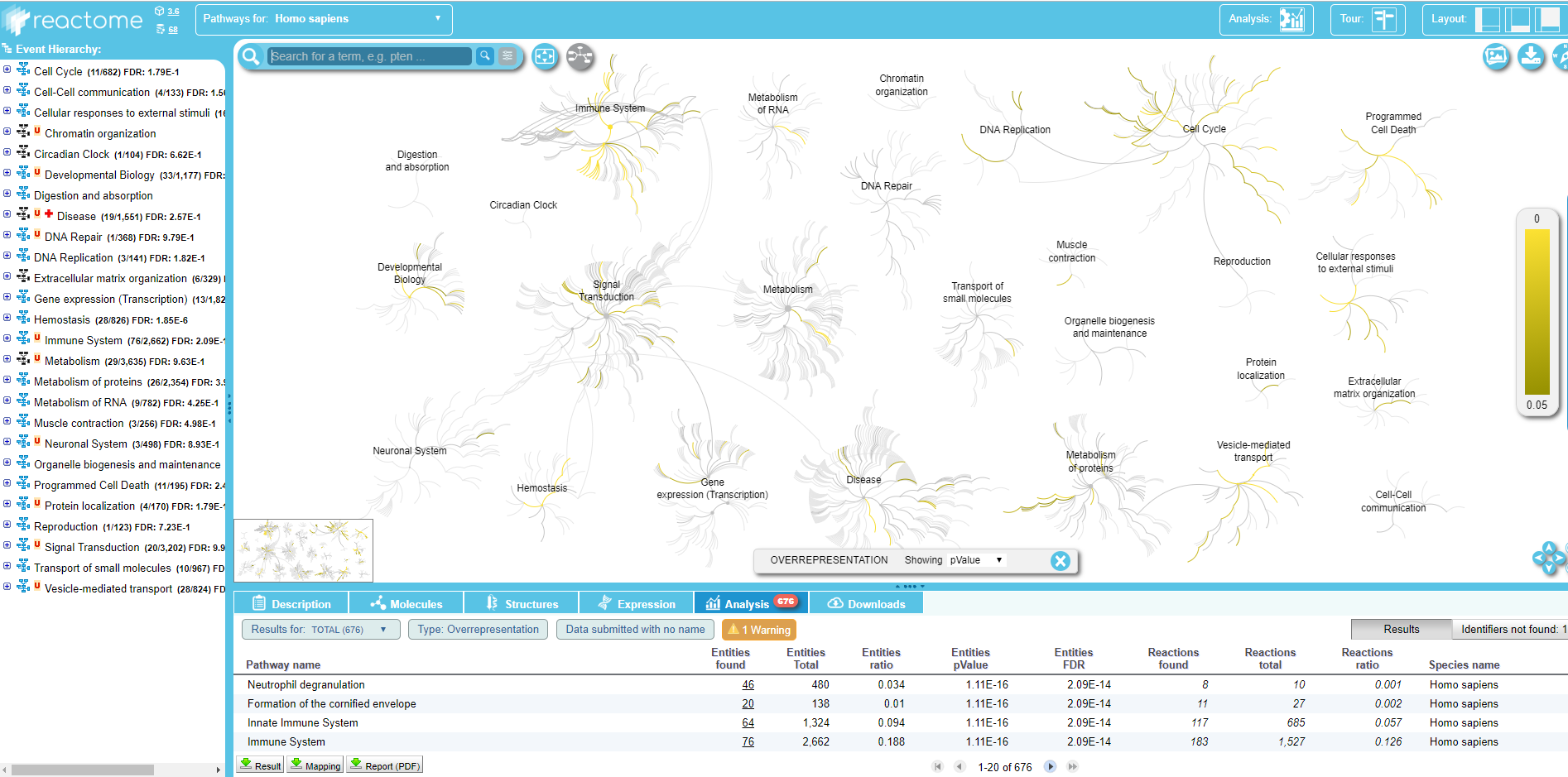Image resolution: width=1568 pixels, height=777 pixels.
Task: Expand the Vesicle-mediated transport node
Action: [x=7, y=587]
